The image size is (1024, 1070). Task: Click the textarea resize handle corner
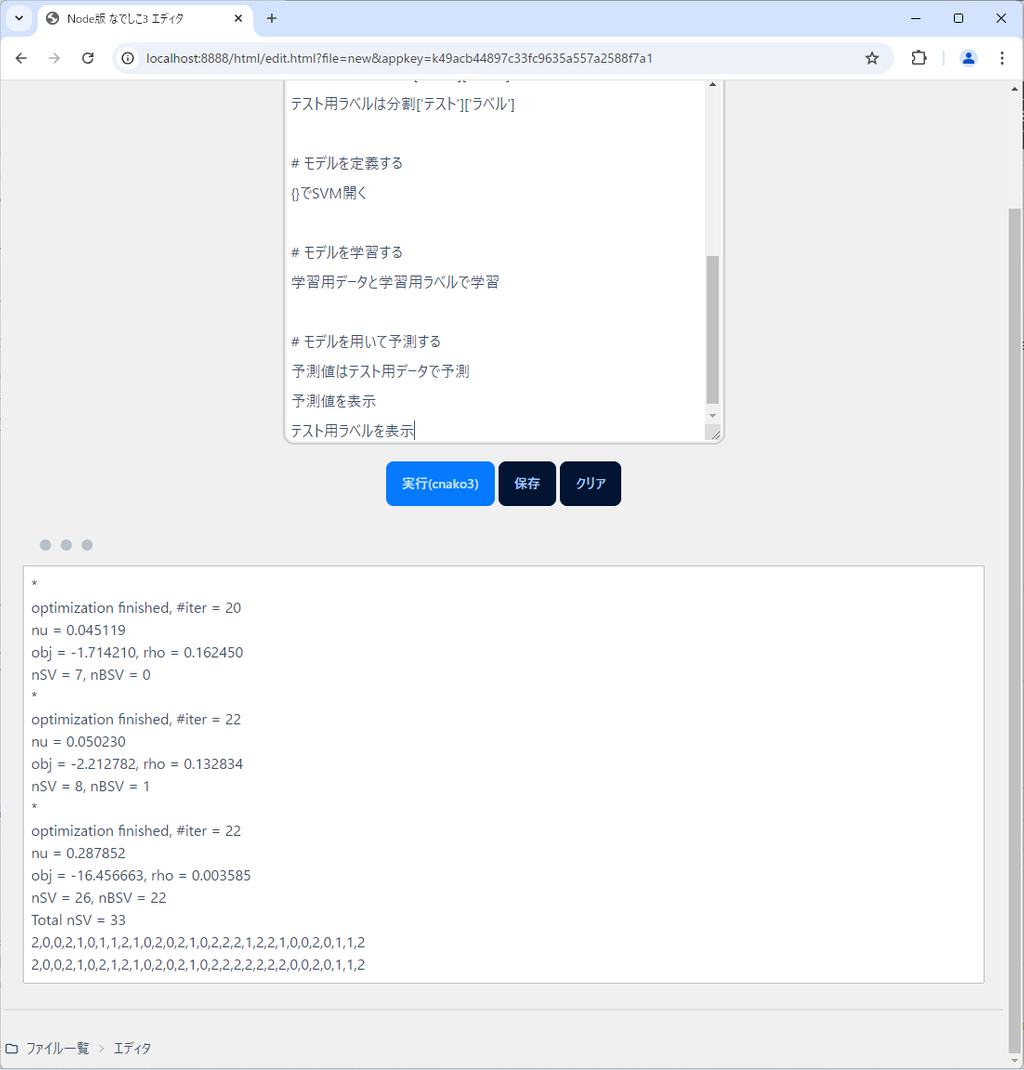pyautogui.click(x=714, y=434)
